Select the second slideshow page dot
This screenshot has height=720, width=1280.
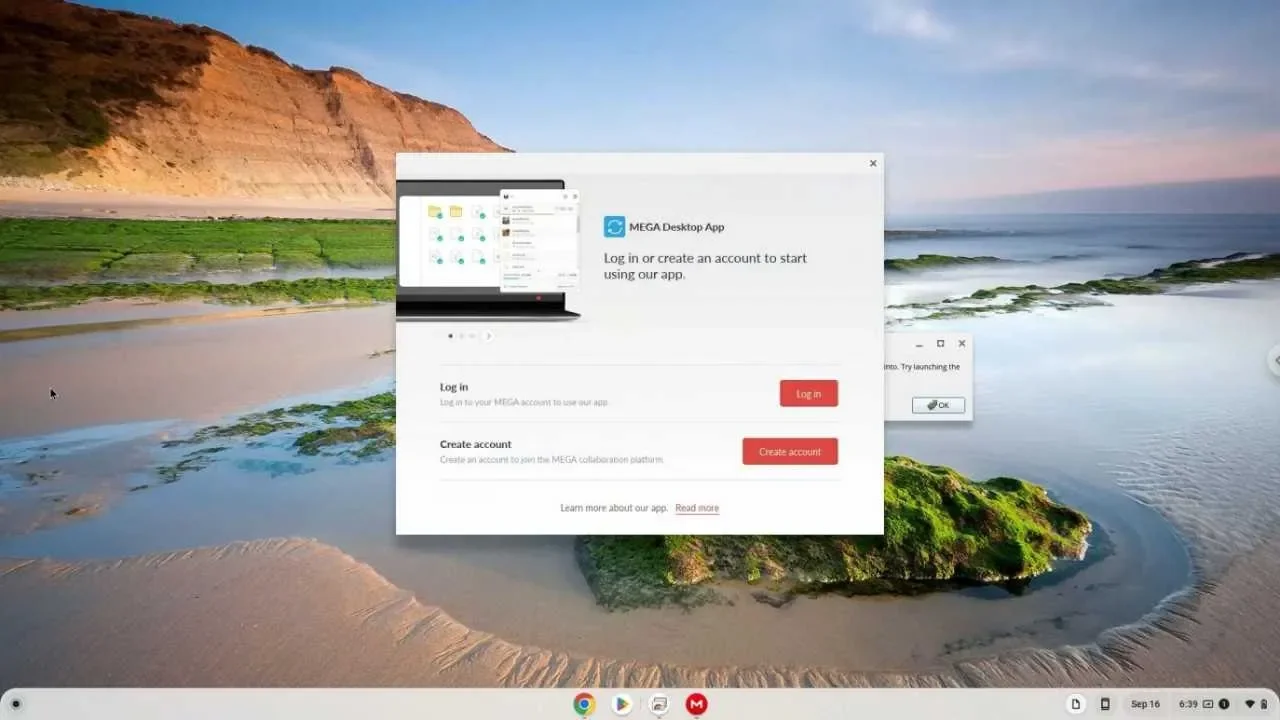(x=461, y=336)
